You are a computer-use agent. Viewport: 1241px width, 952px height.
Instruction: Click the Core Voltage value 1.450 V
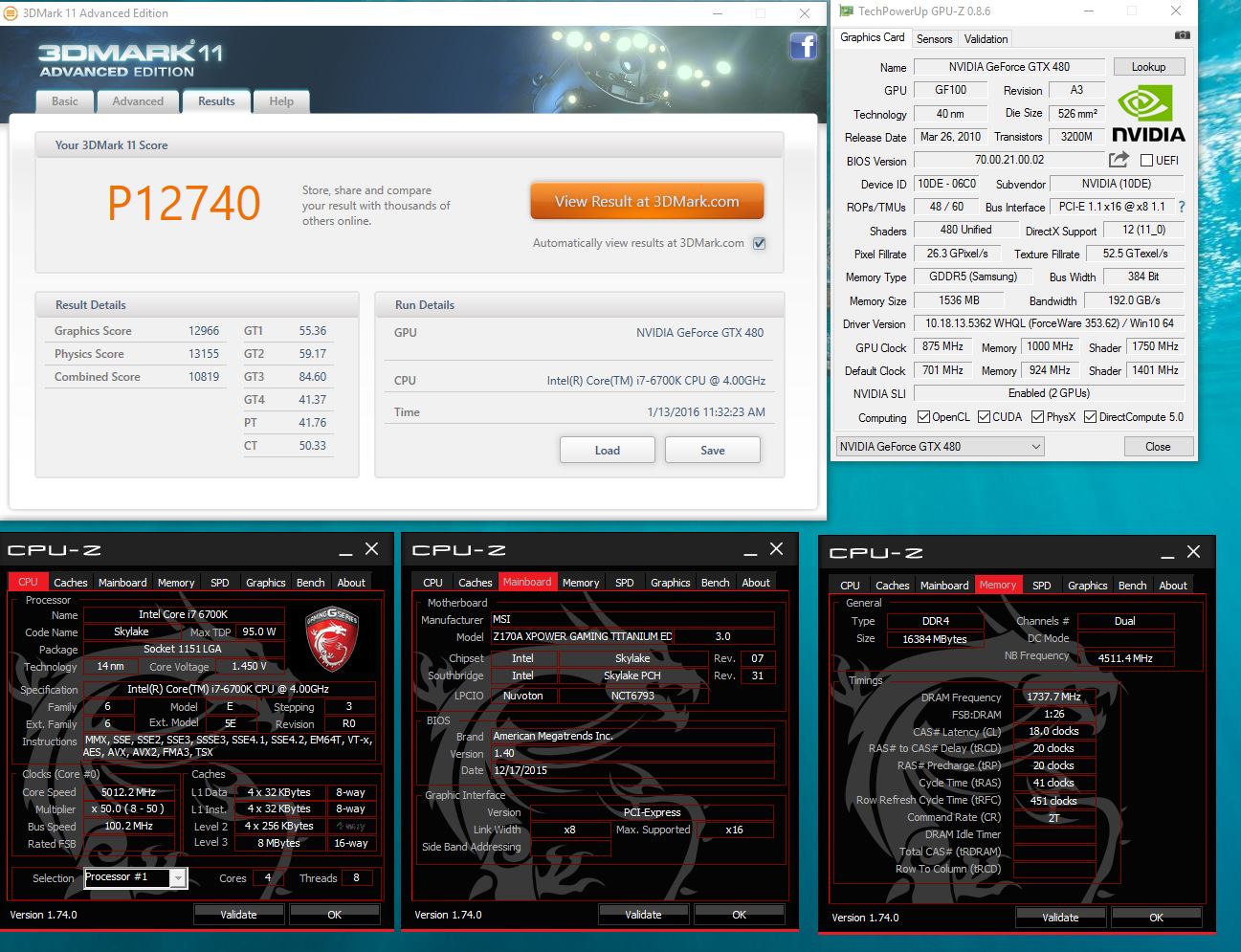coord(249,666)
